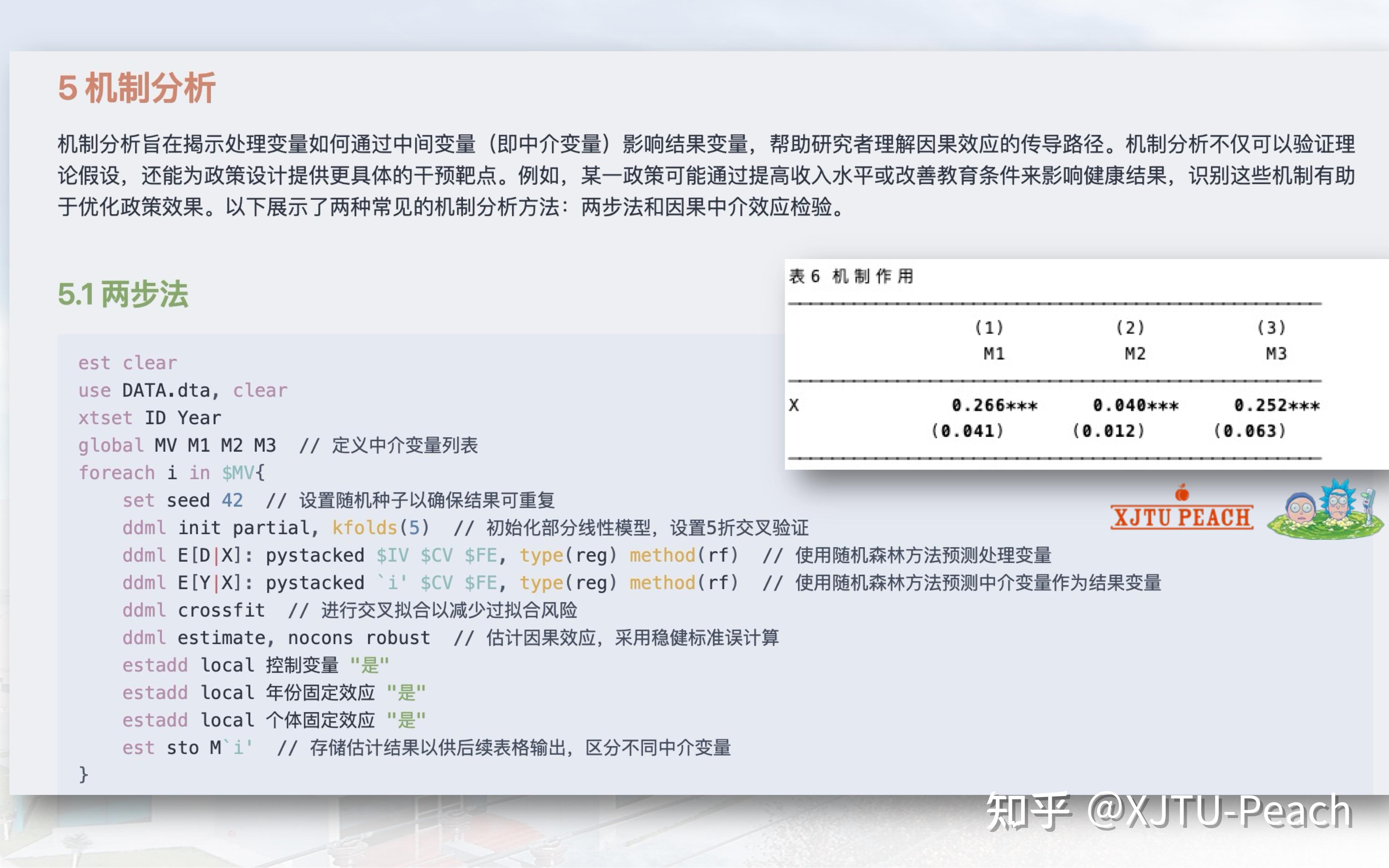Select the XJTU PEACH stamp logo
Screen dimensions: 1389x868
[1181, 518]
